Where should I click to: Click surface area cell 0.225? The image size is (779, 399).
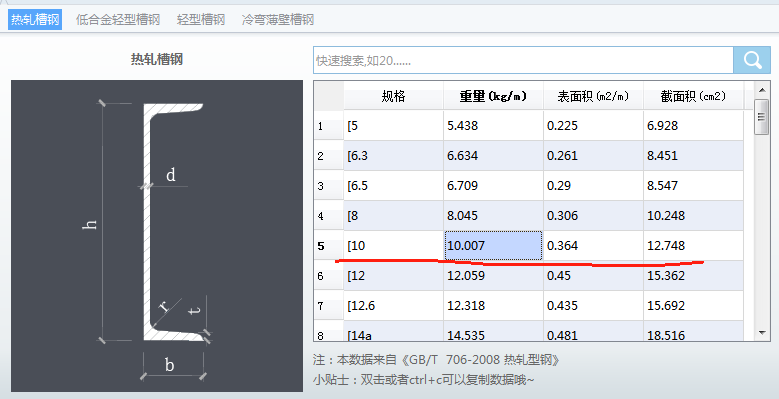(593, 126)
